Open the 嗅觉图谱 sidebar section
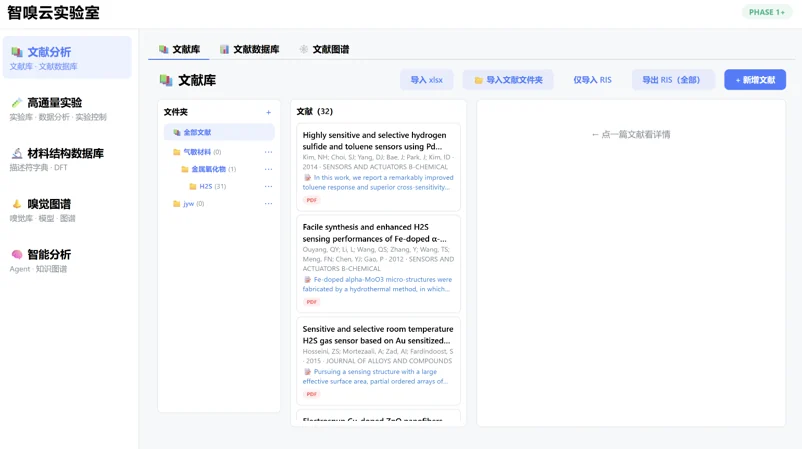 [67, 210]
